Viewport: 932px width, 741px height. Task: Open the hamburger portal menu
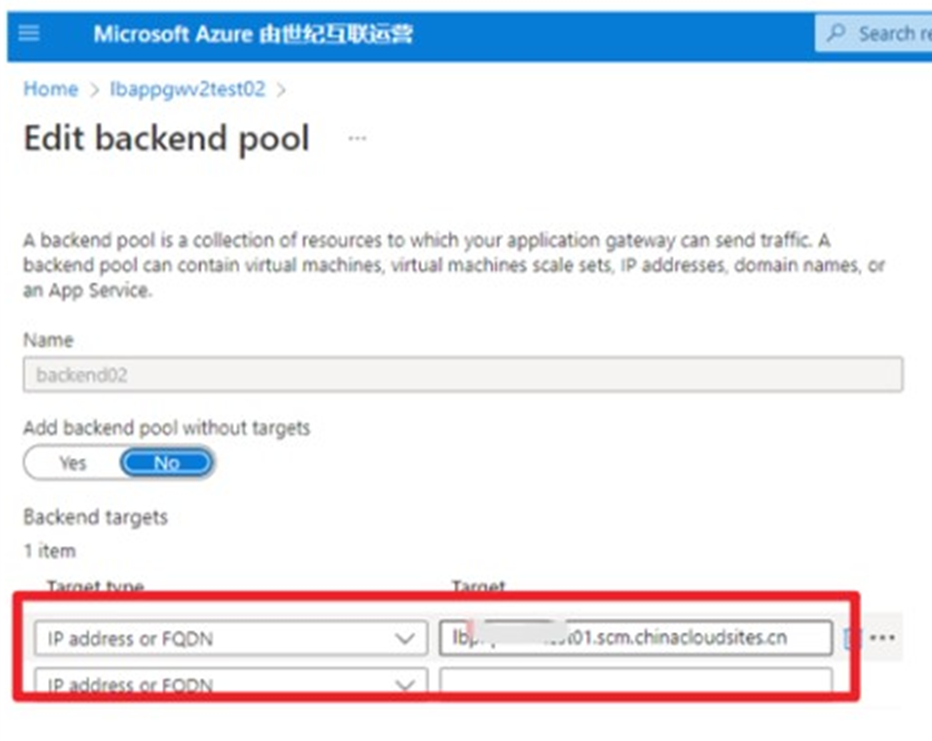[29, 33]
